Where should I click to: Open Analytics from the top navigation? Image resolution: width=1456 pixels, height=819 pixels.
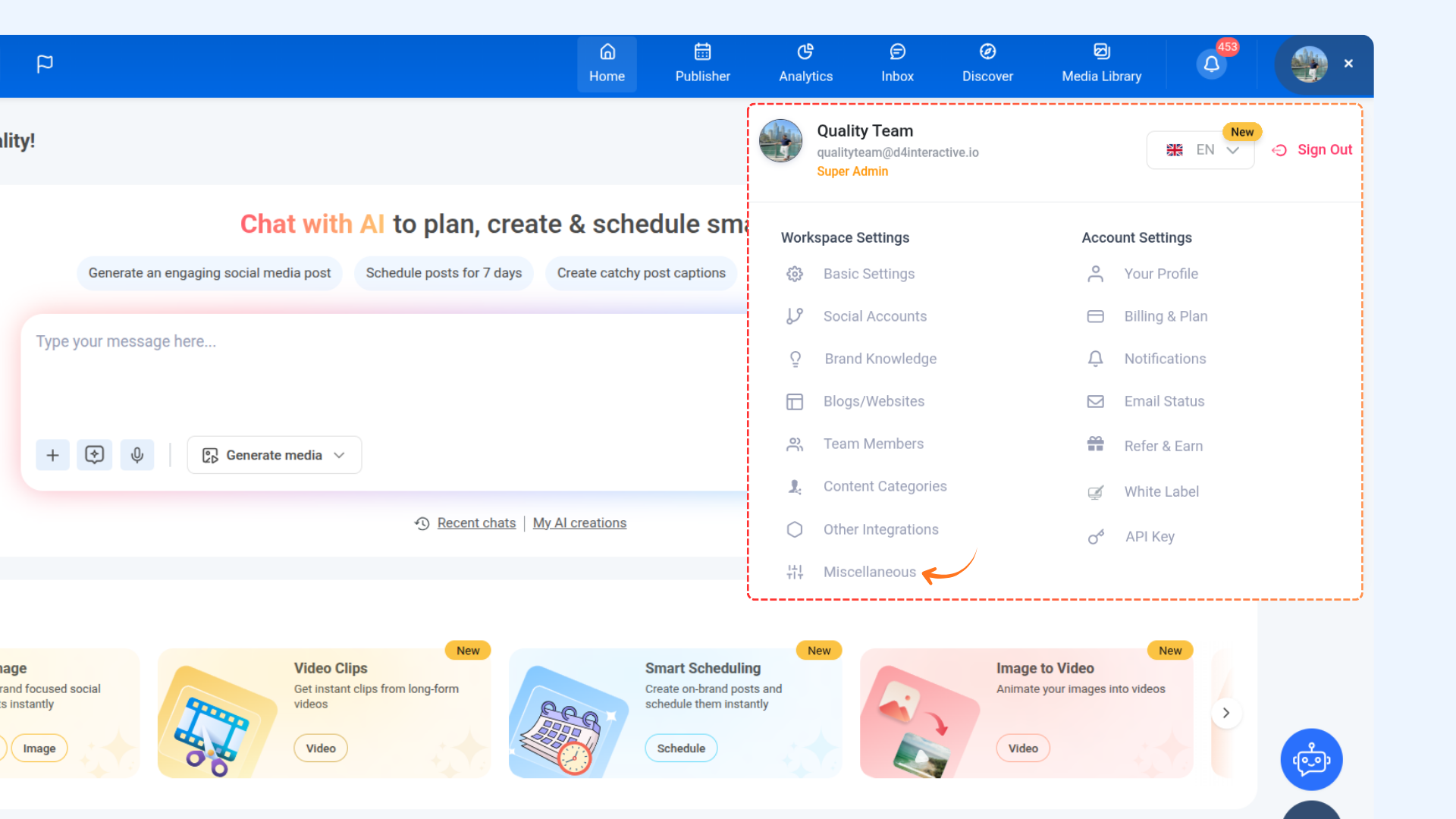coord(805,64)
